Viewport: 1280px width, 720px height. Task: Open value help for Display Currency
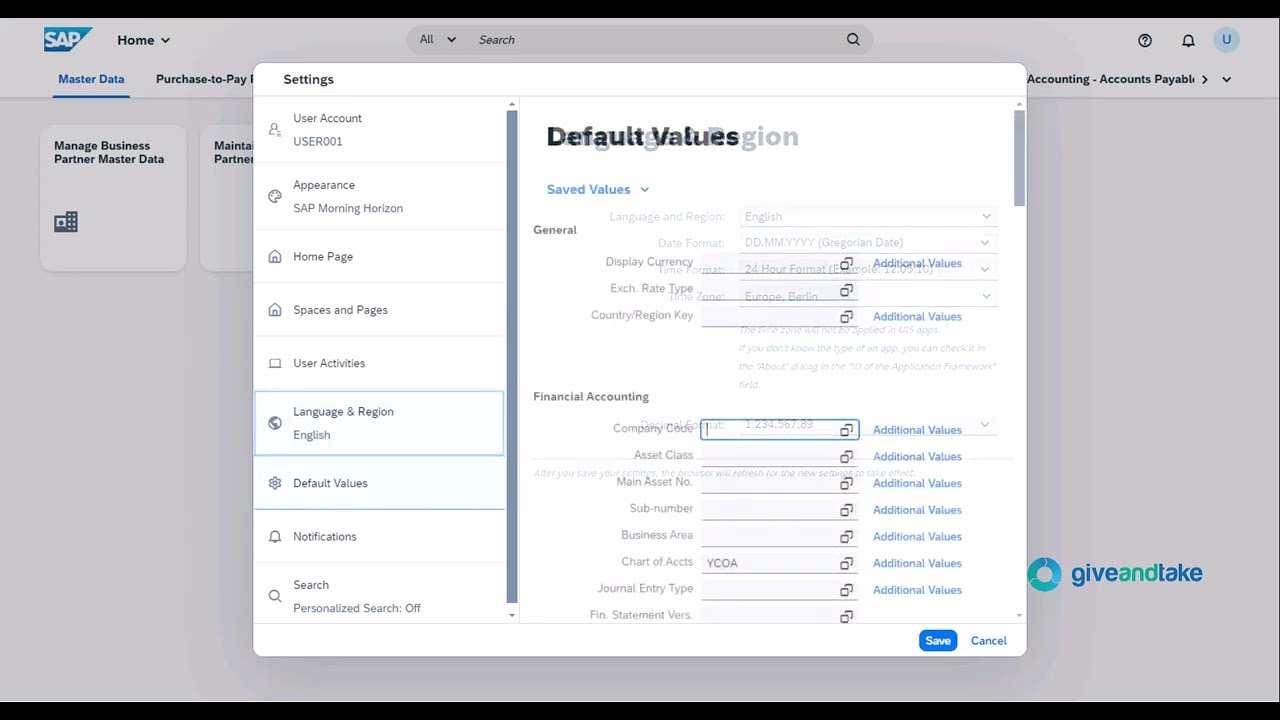[846, 263]
